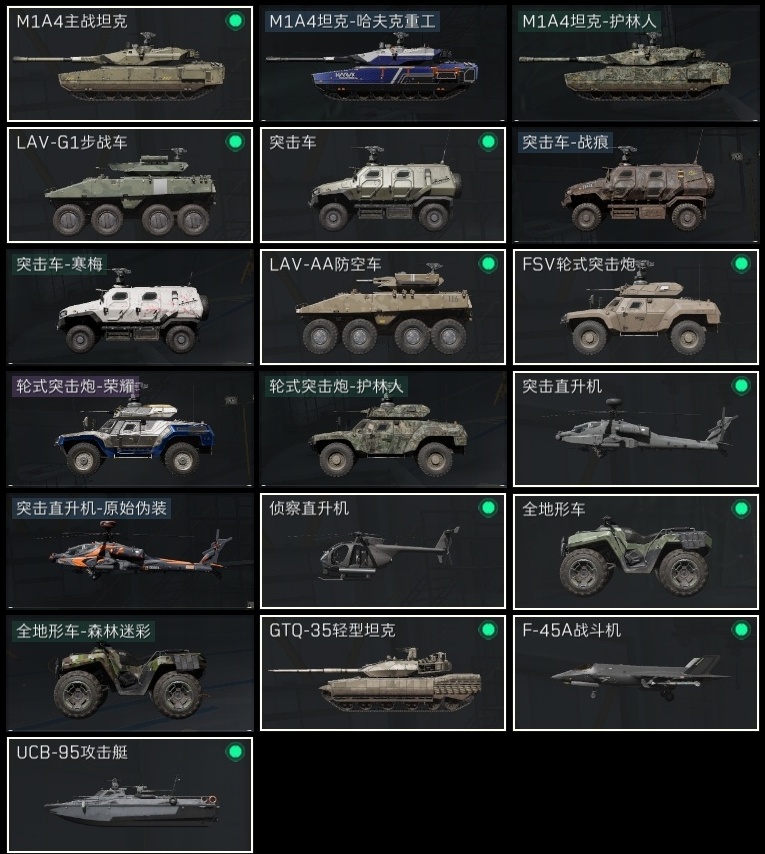Image resolution: width=765 pixels, height=854 pixels.
Task: Select the UCB-95攻击艇 attack boat
Action: coord(130,795)
